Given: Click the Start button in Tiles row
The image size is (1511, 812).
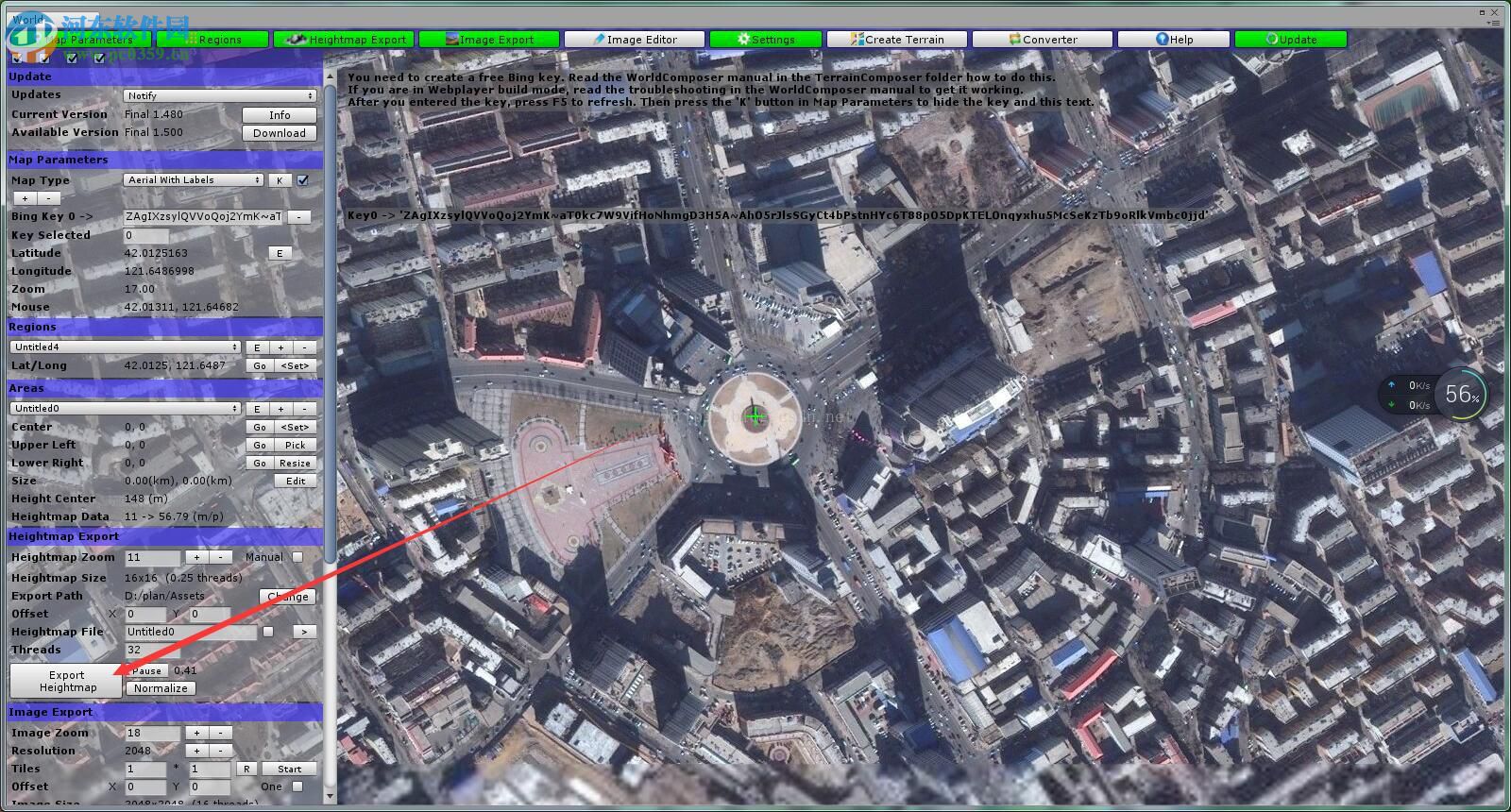Looking at the screenshot, I should point(289,769).
